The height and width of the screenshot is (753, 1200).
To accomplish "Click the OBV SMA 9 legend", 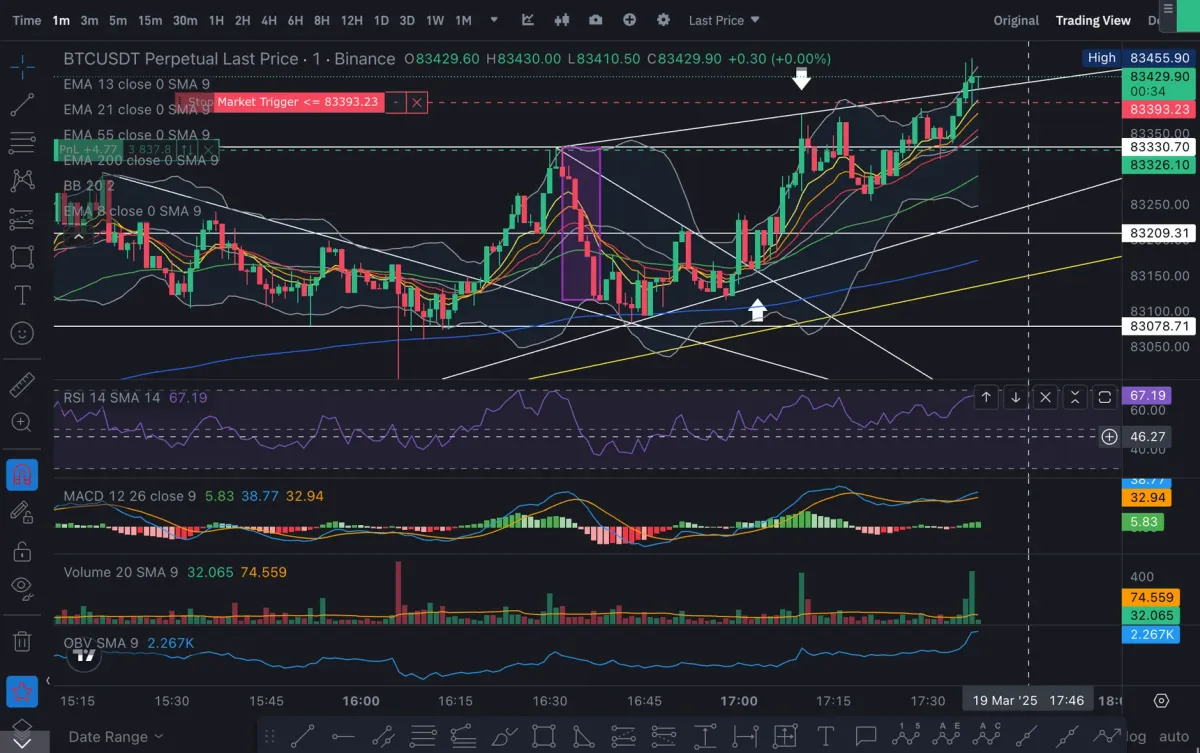I will pos(100,642).
